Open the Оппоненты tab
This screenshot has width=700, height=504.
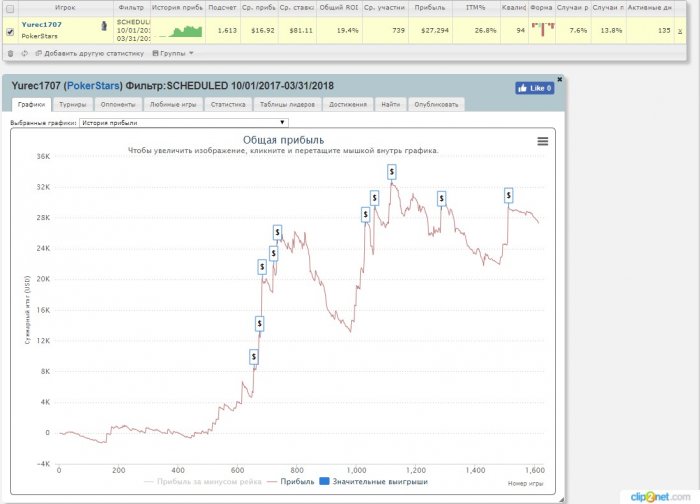pos(118,104)
